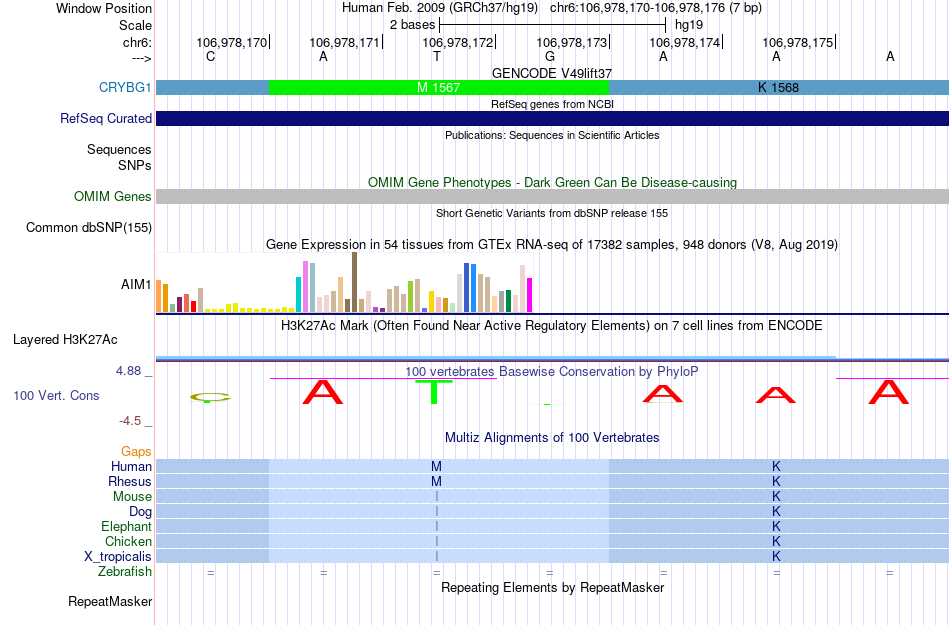950x625 pixels.
Task: Click the green M 1567 codon block
Action: point(439,88)
